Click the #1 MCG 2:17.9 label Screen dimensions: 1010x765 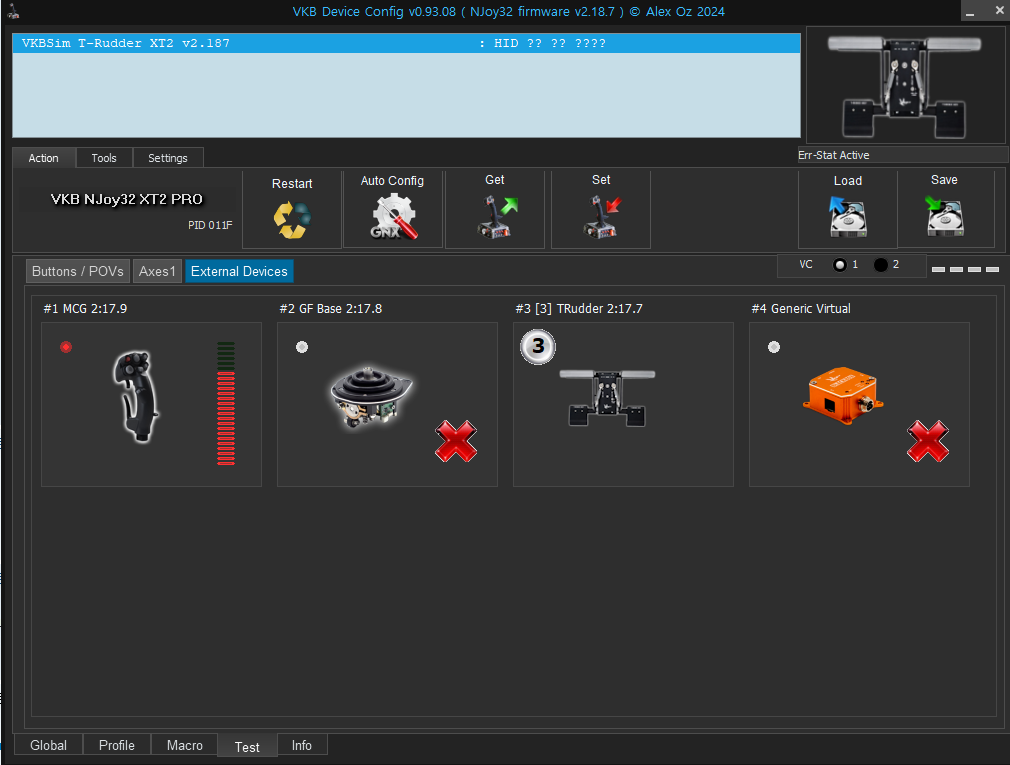point(85,308)
